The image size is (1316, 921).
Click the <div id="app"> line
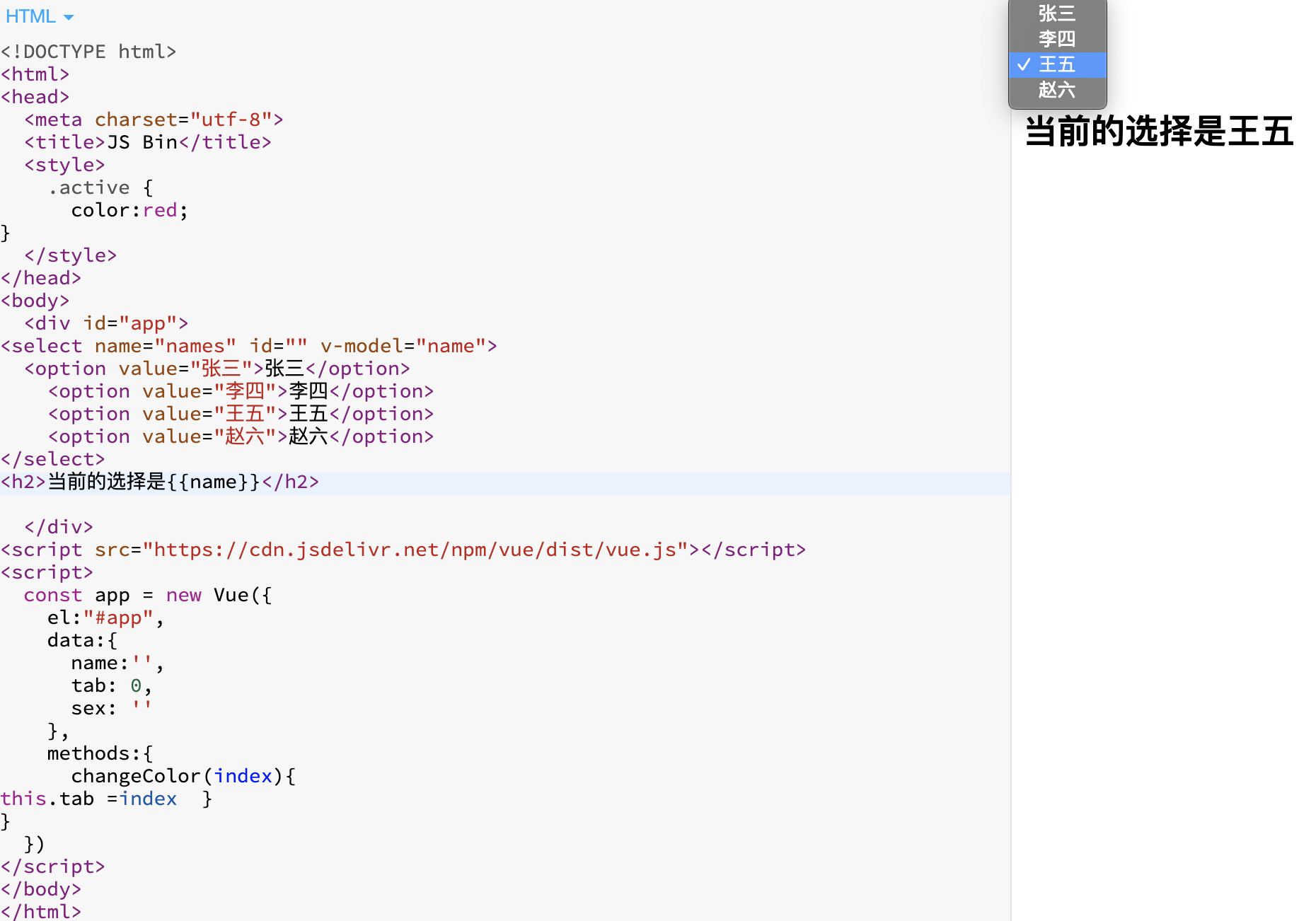(106, 323)
